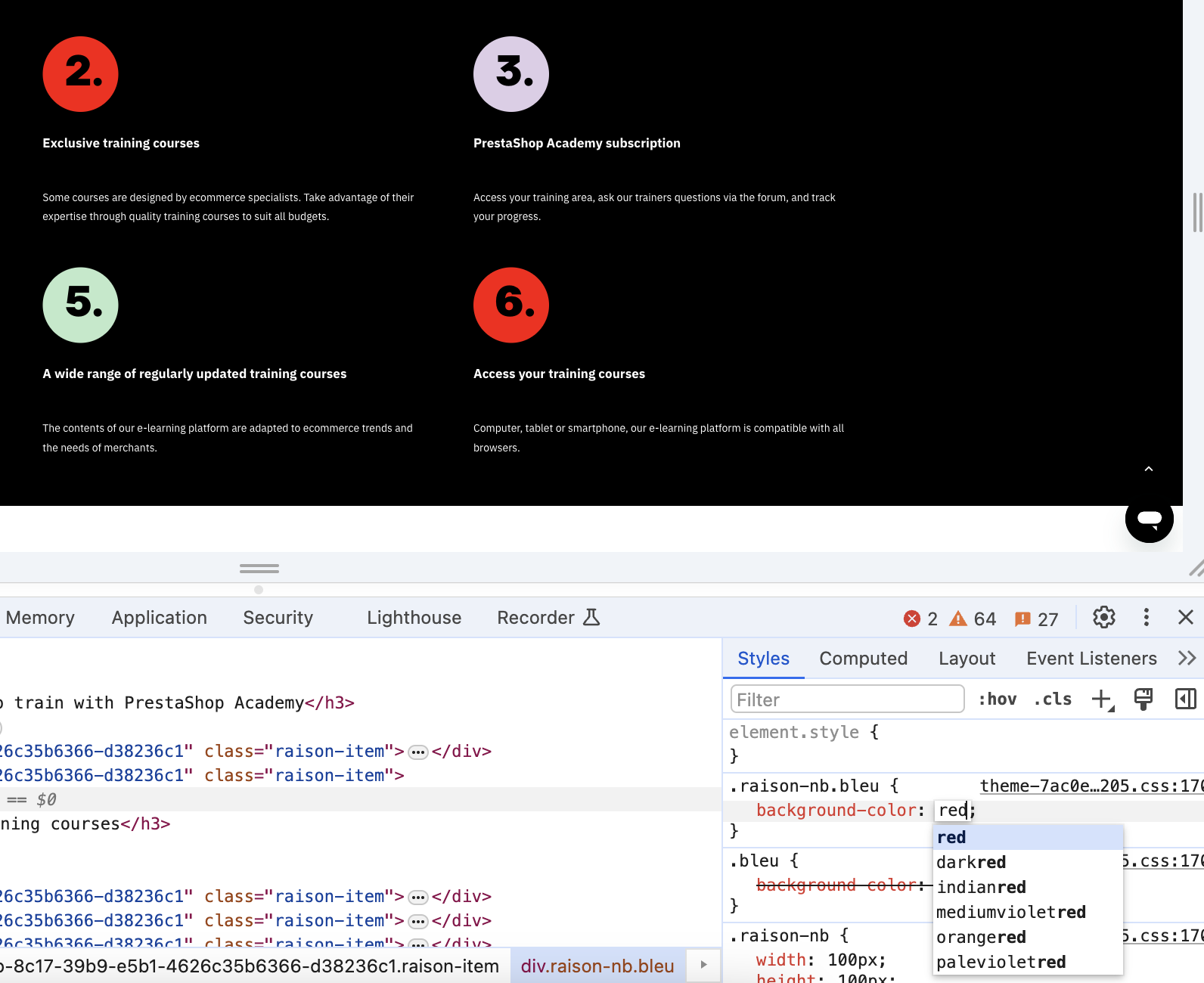
Task: Expand ellipsis of raison-item after 'ning courses'
Action: tap(418, 897)
